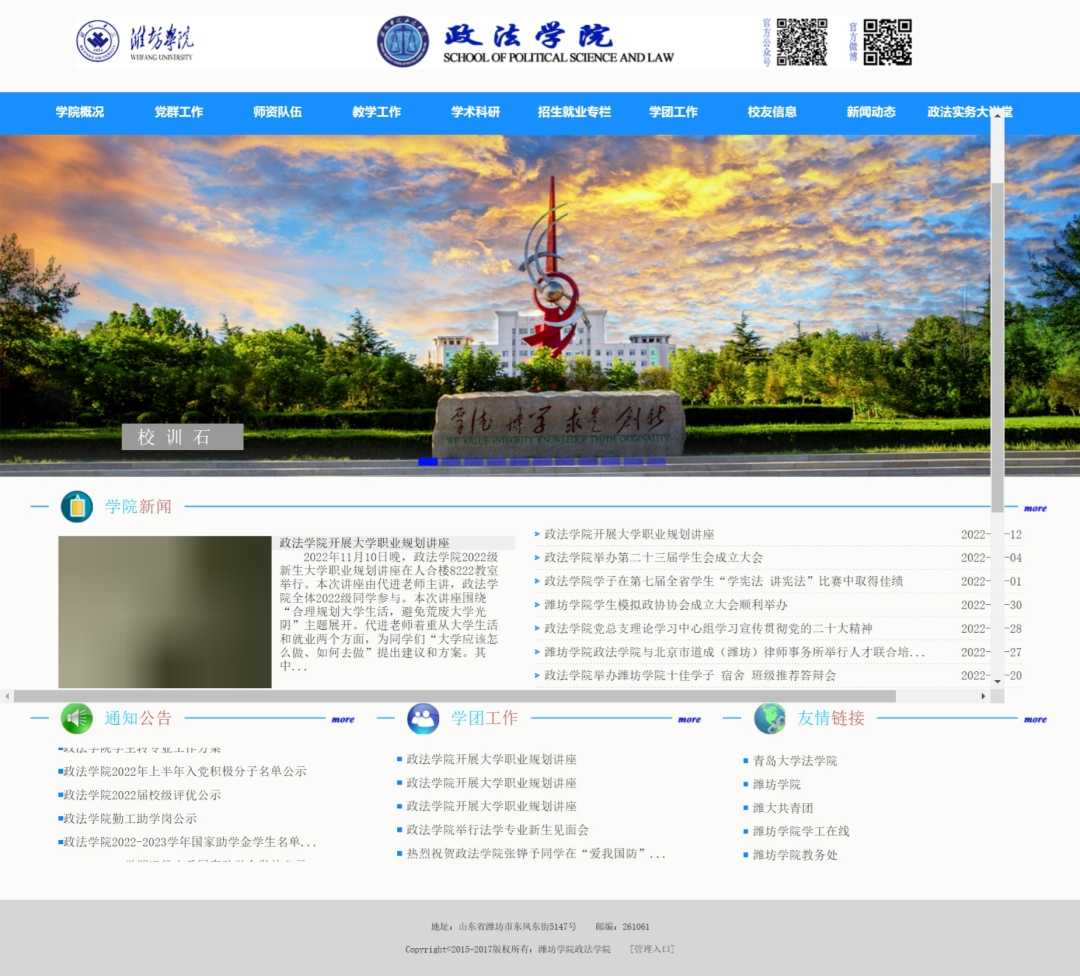Click the 学院新闻 section icon
Screen dimensions: 1080x976
pyautogui.click(x=77, y=507)
